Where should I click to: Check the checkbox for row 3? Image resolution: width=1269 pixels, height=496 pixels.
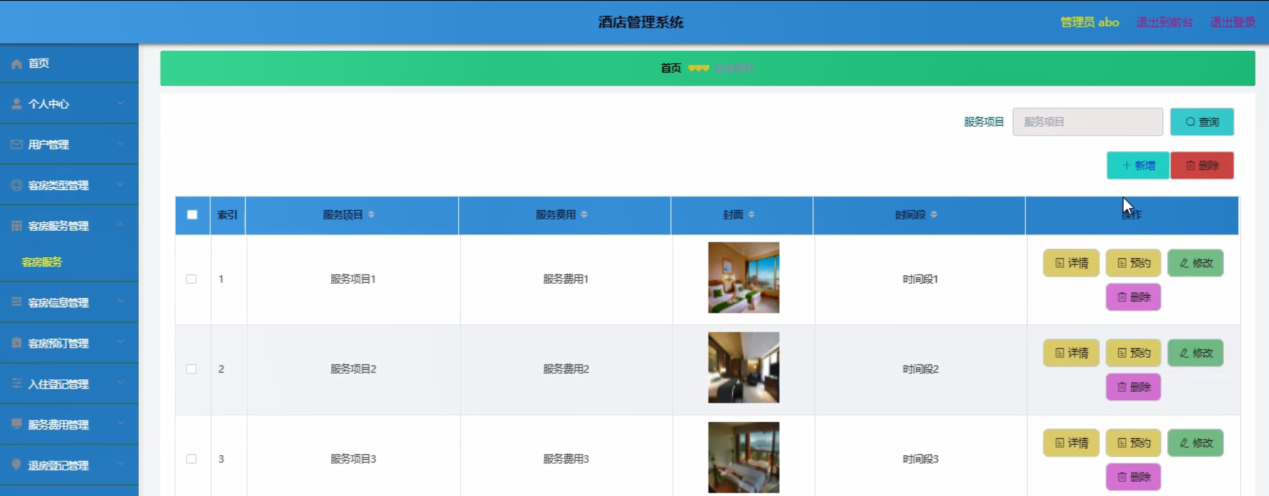pos(192,459)
